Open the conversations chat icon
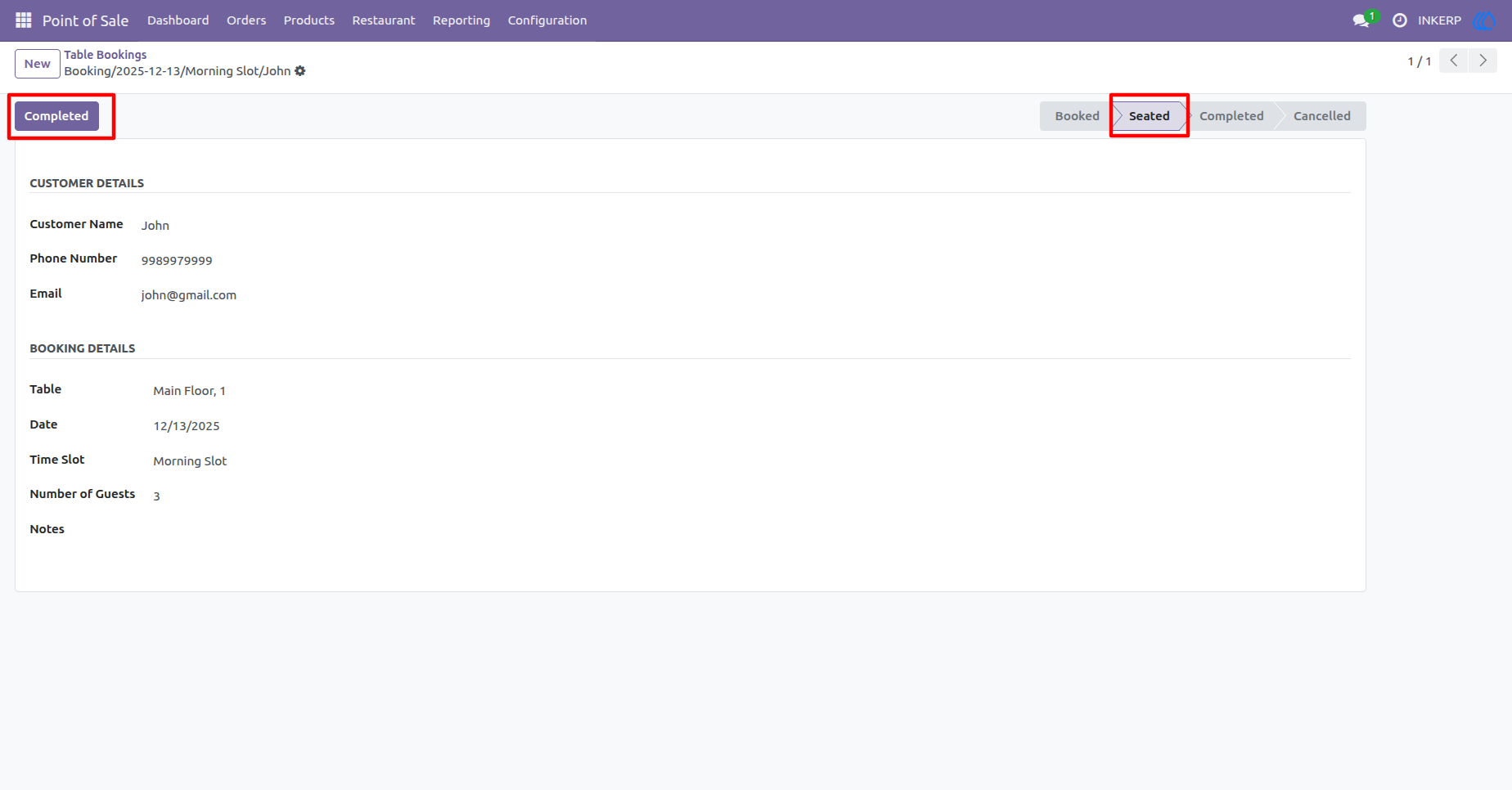 pyautogui.click(x=1361, y=20)
